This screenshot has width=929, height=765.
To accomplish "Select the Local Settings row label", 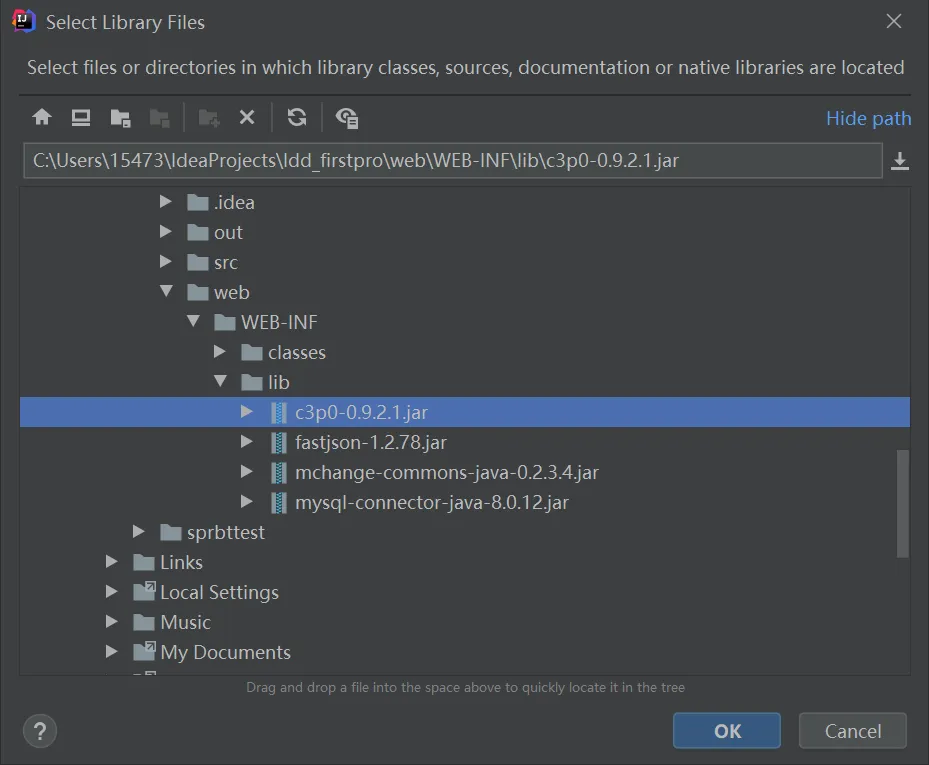I will pos(219,593).
